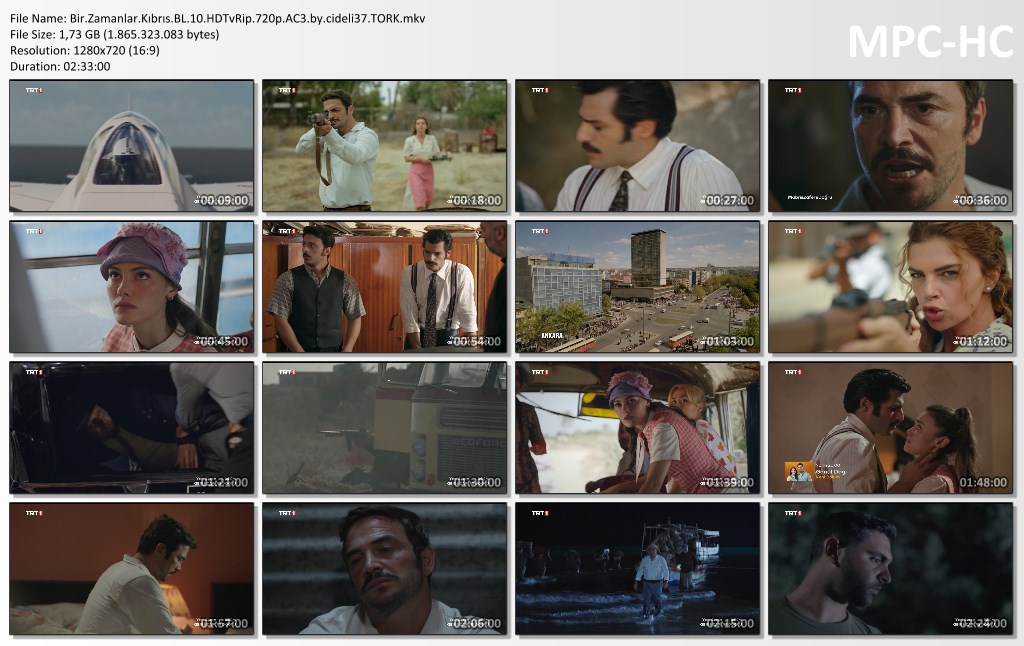Select the thumbnail stamped 00:09:00

[131, 146]
